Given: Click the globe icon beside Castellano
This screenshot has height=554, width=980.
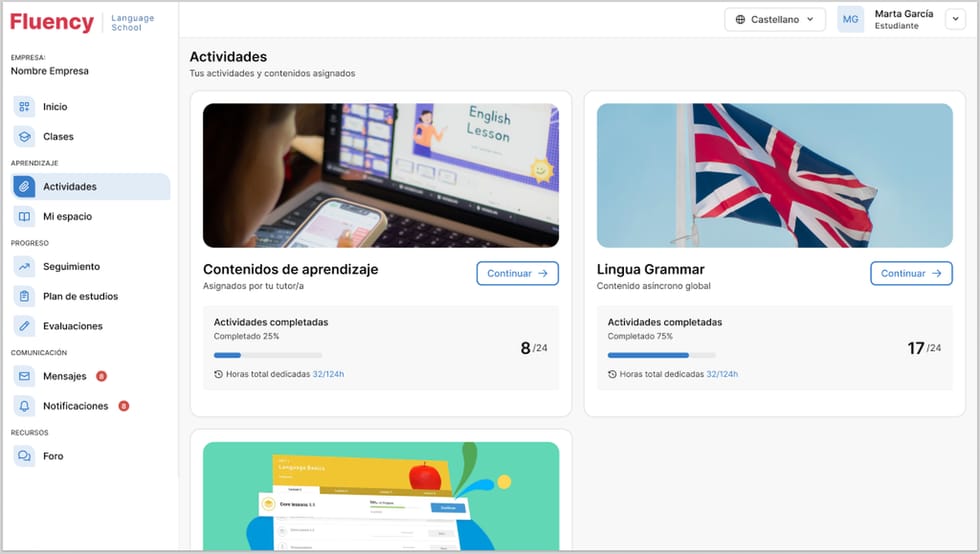Looking at the screenshot, I should (x=740, y=19).
